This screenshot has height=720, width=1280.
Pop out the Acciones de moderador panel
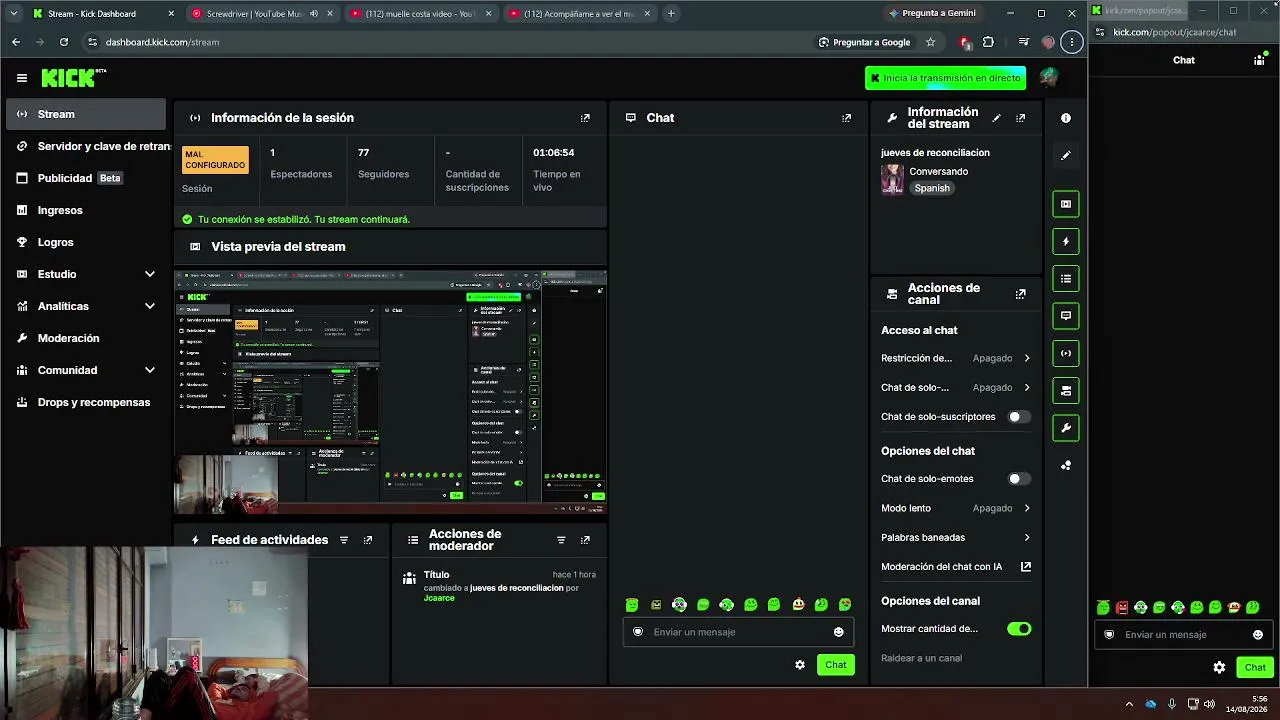[585, 540]
